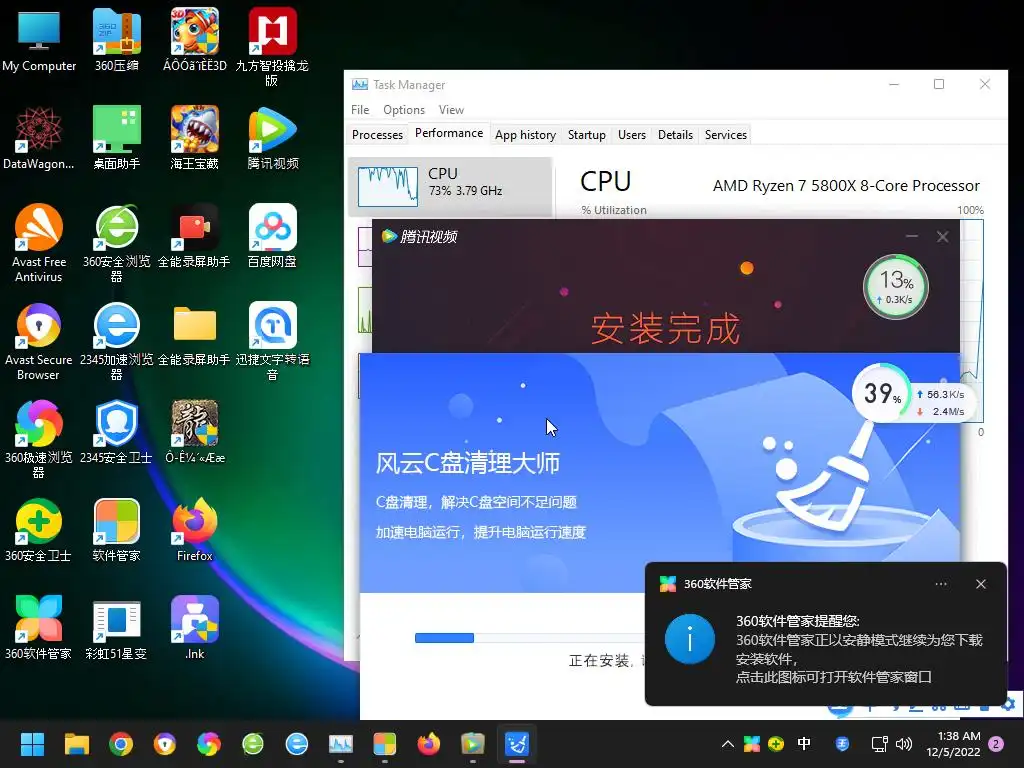Screen dimensions: 1024x768
Task: Open 360极速浏览器 desktop shortcut
Action: (39, 439)
